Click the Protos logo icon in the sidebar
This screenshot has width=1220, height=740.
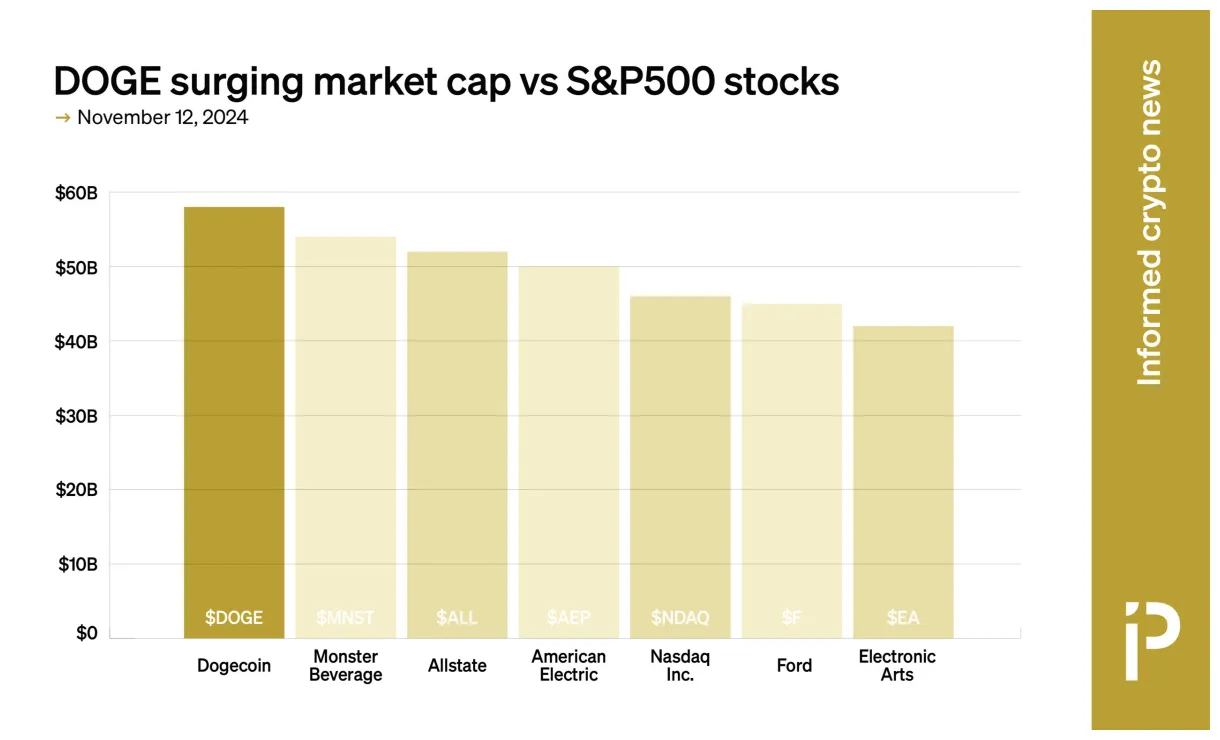coord(1151,640)
